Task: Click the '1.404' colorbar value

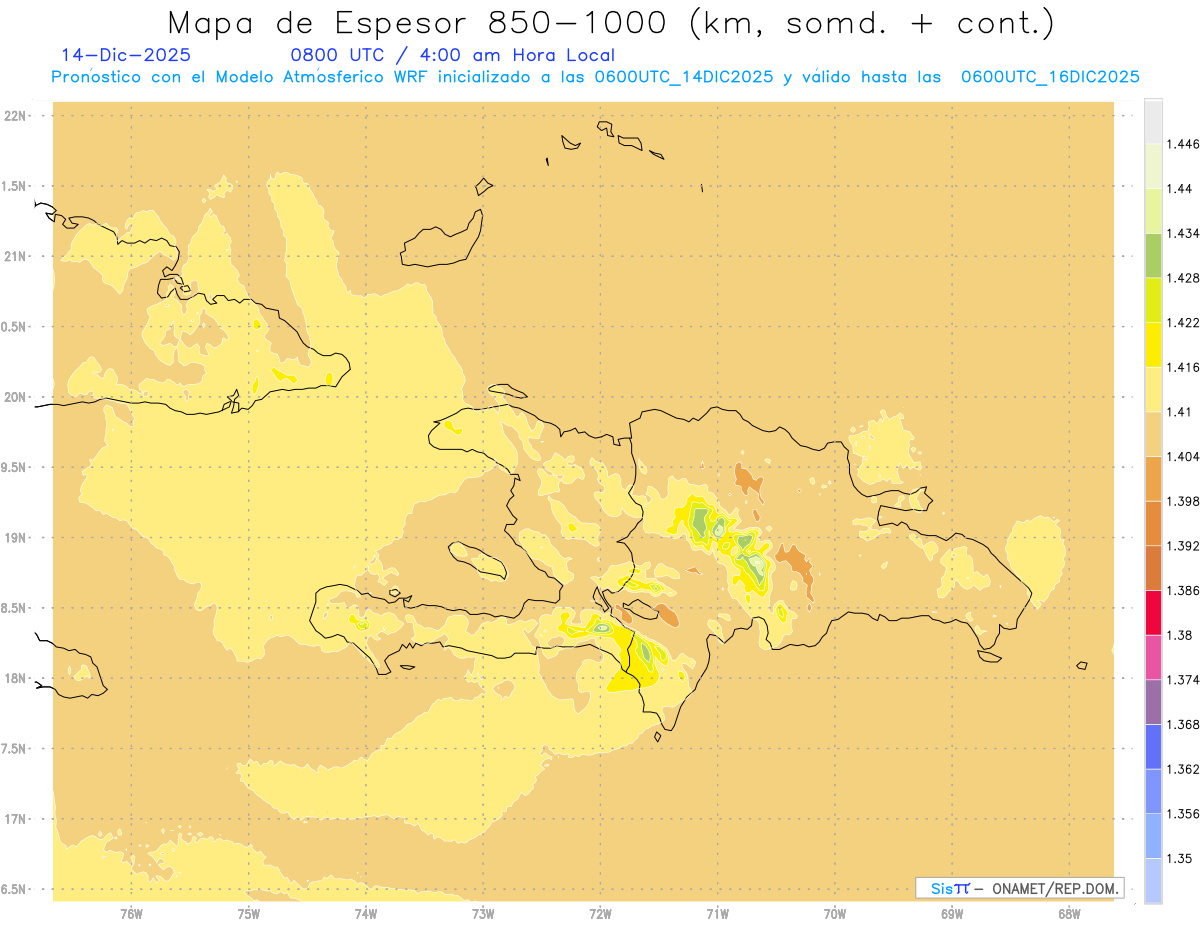Action: click(1182, 457)
